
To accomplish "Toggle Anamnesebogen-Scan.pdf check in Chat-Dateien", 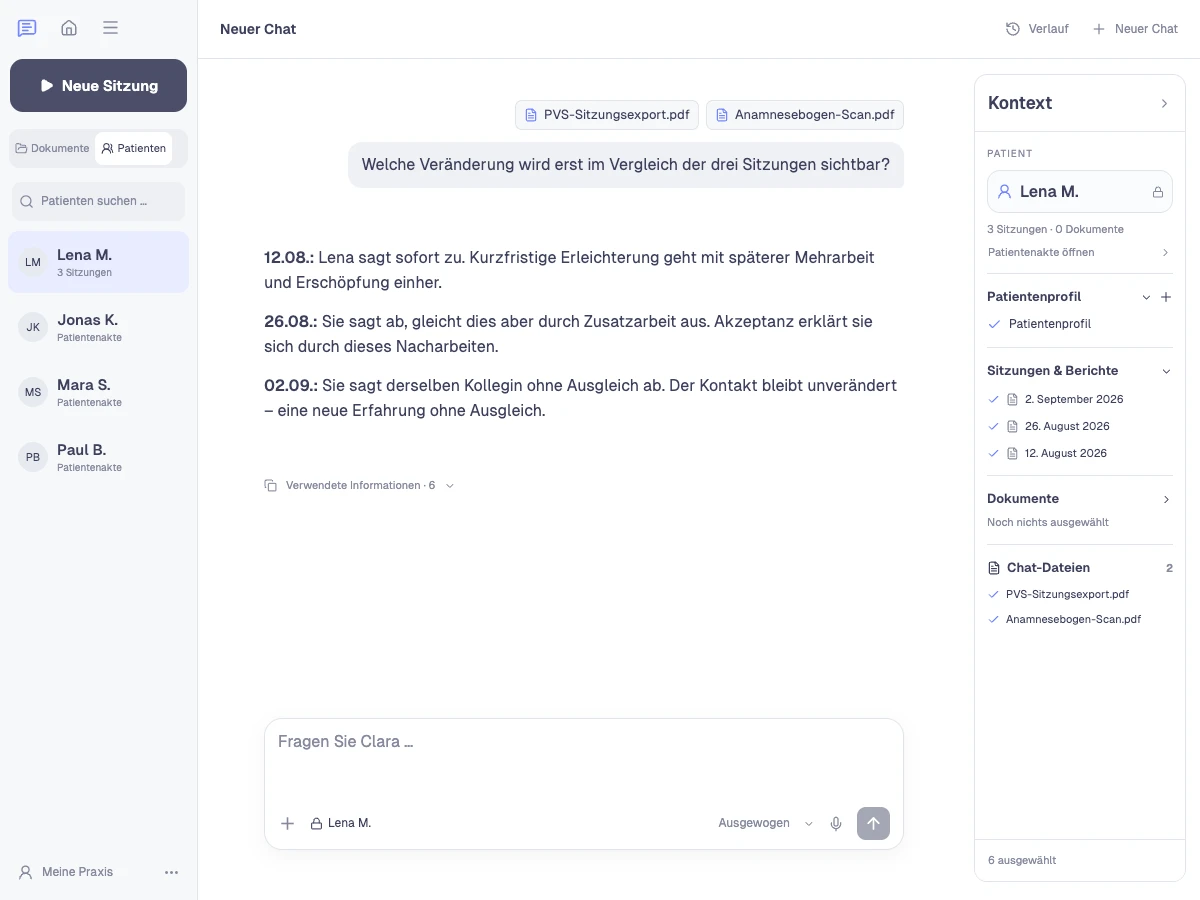I will (x=994, y=619).
